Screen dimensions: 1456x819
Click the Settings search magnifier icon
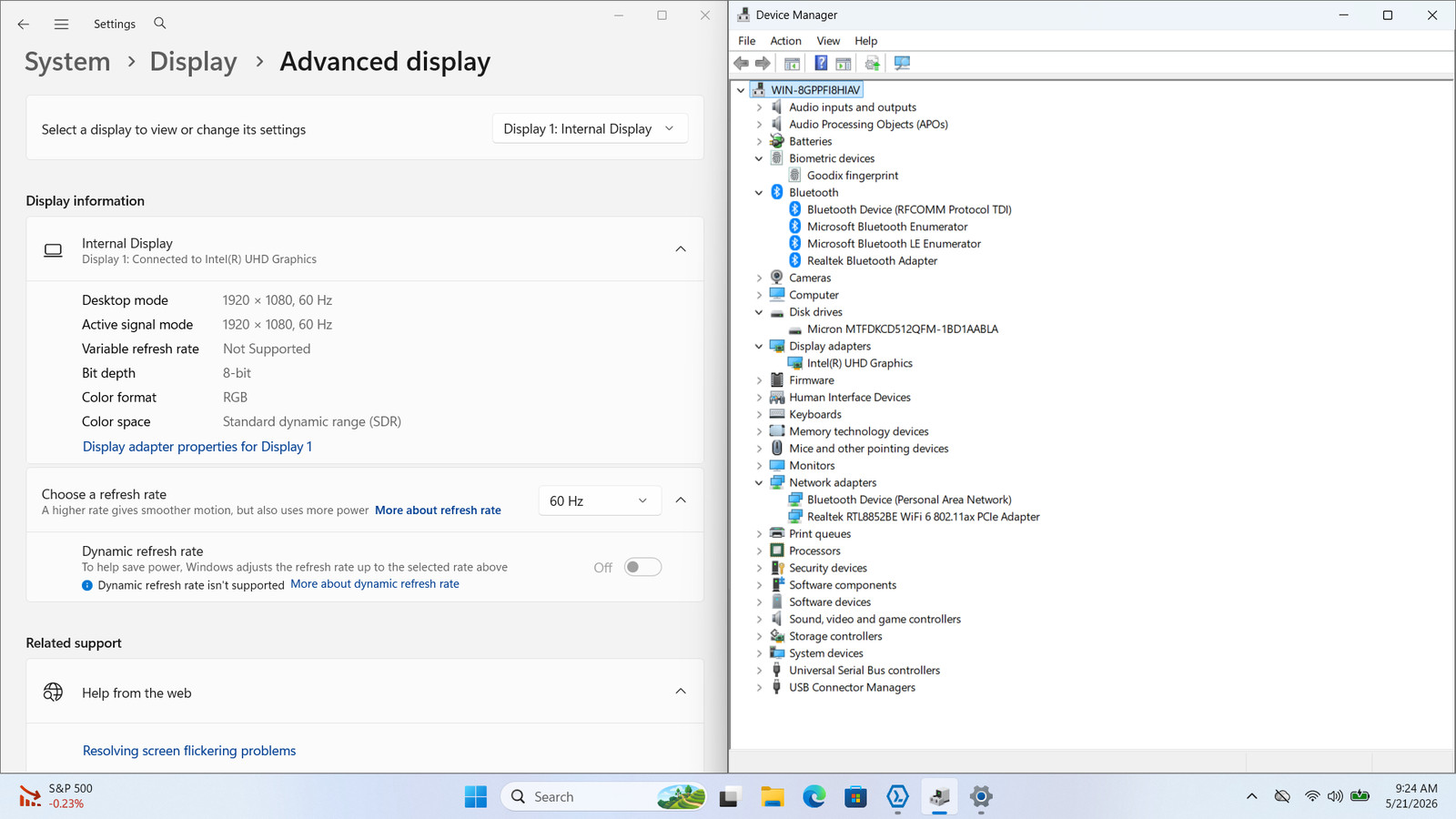(160, 24)
